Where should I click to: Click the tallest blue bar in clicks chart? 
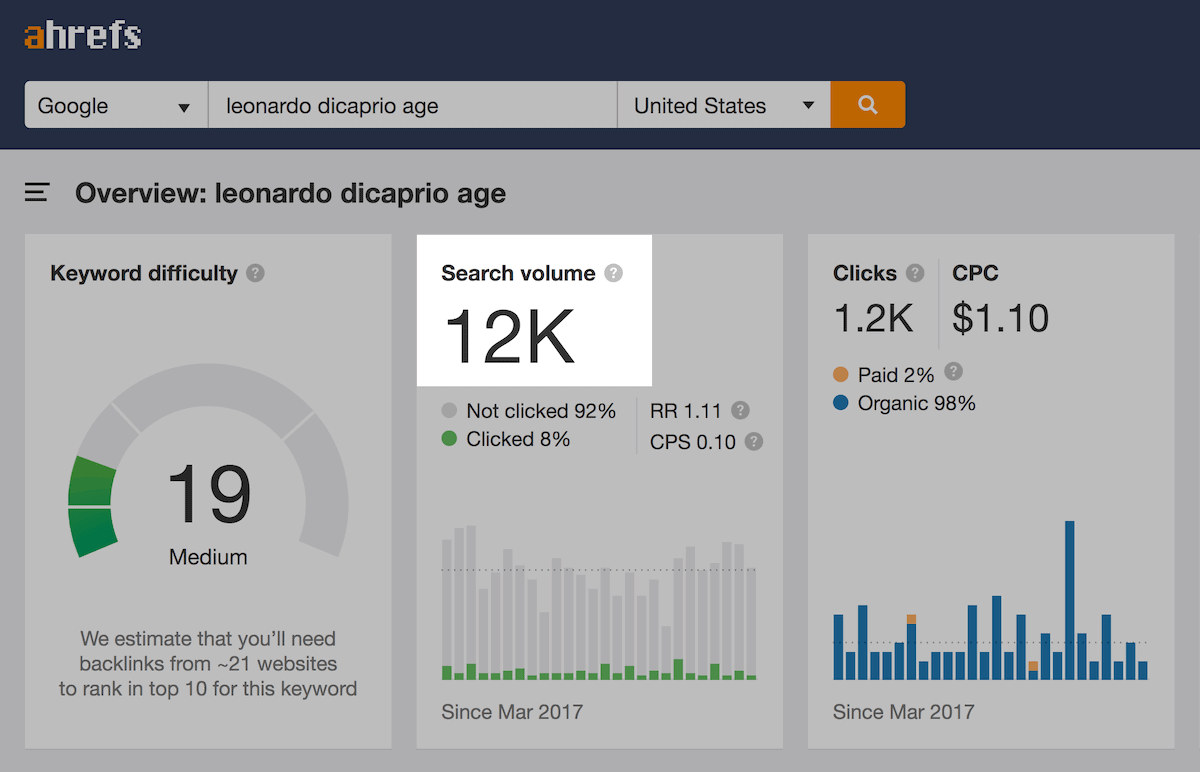(1070, 600)
